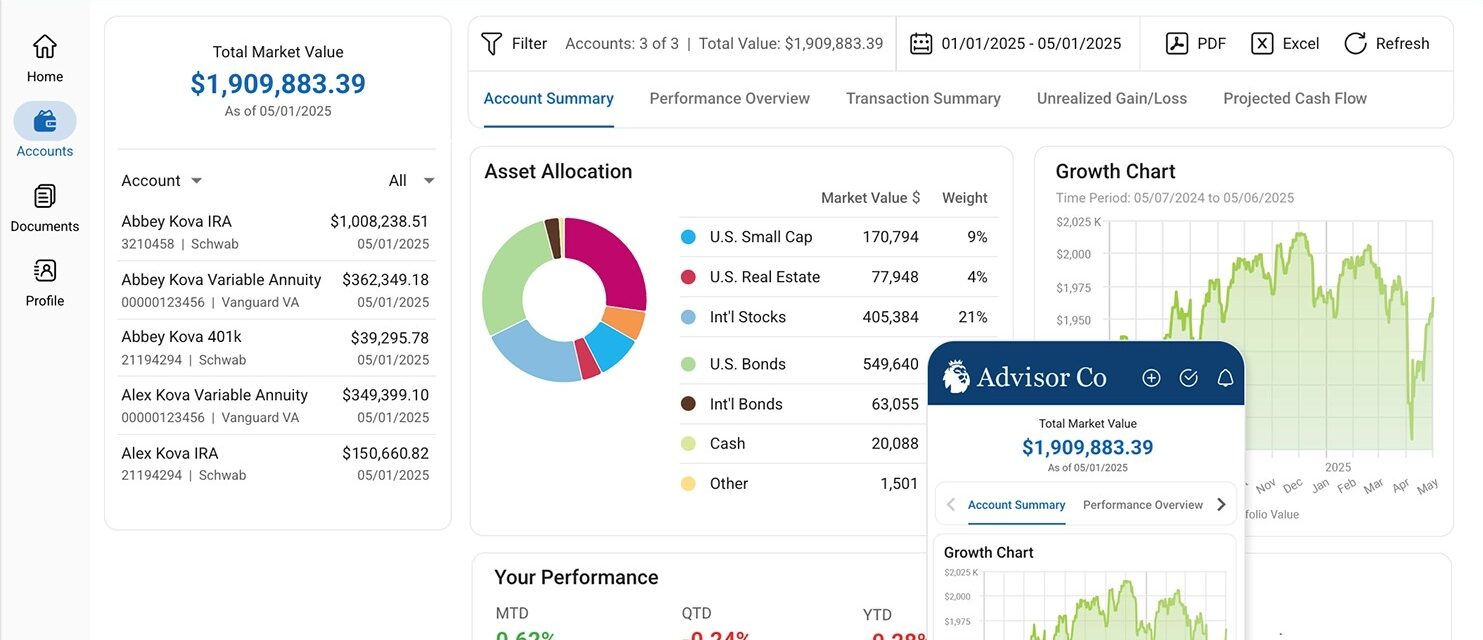Open the Documents icon in sidebar
The width and height of the screenshot is (1483, 640).
tap(45, 196)
